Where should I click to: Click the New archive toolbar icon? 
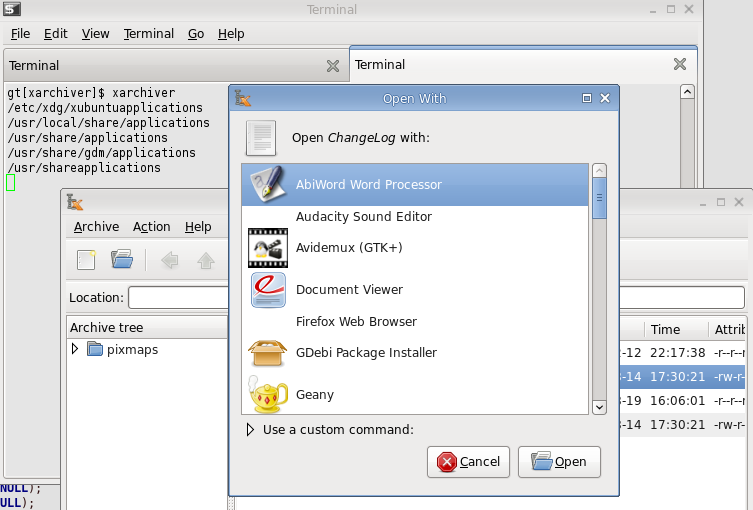tap(86, 261)
